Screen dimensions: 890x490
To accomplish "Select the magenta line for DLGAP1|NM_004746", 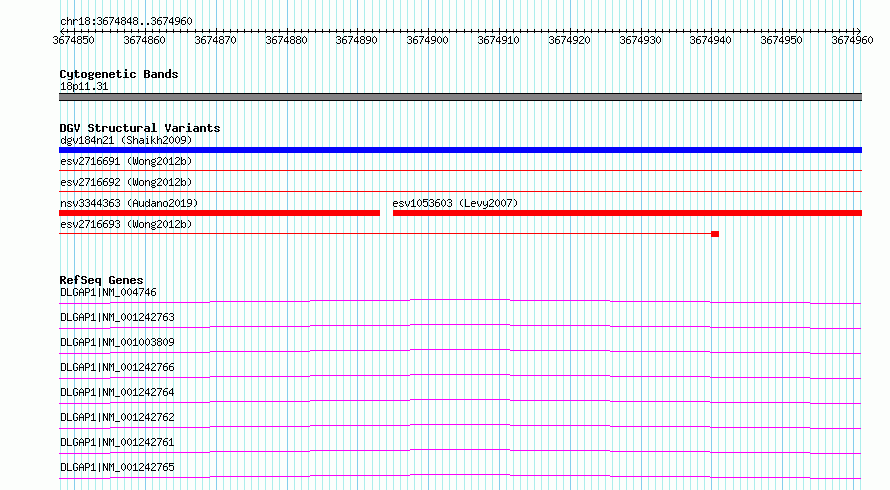I will [x=460, y=301].
